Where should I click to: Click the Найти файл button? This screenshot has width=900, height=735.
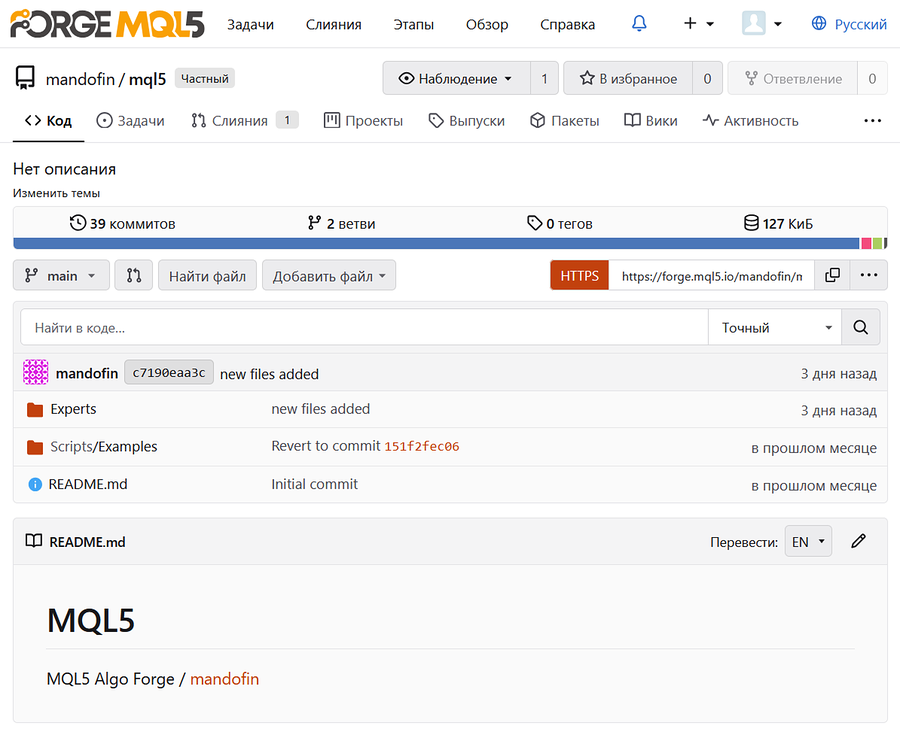[x=207, y=275]
